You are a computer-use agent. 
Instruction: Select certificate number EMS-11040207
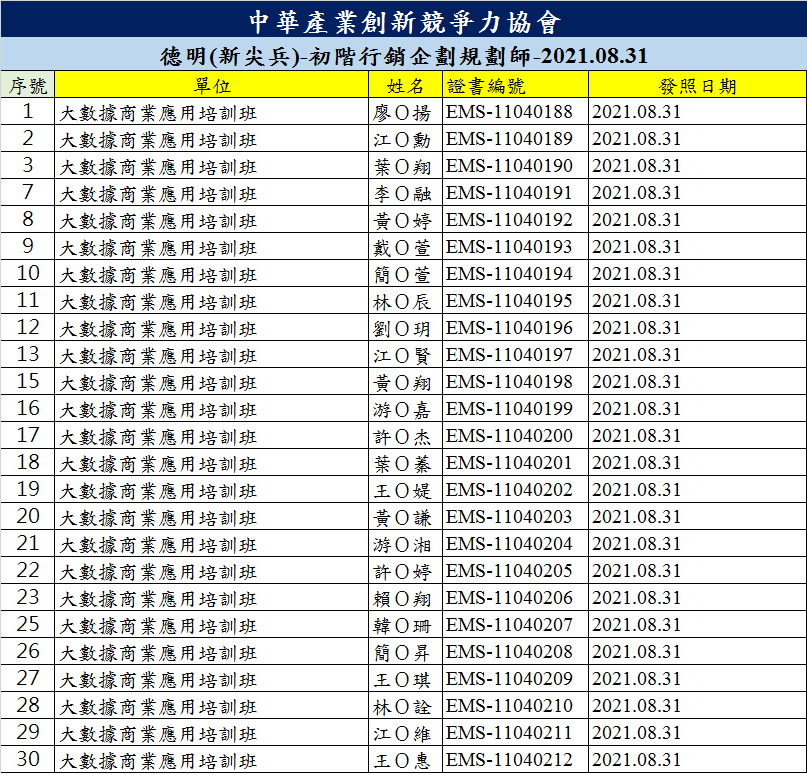508,625
